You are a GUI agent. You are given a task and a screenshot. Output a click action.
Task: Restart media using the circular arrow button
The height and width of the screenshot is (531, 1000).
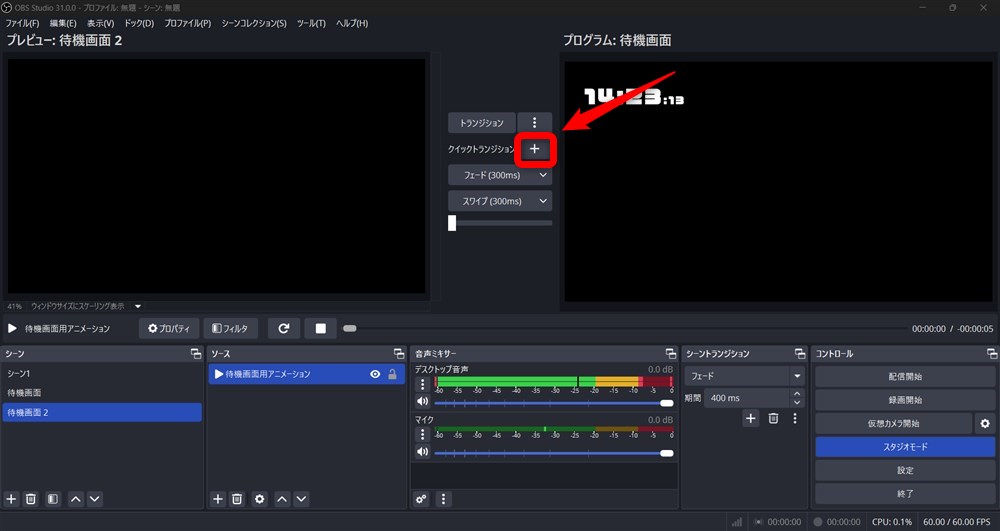pyautogui.click(x=284, y=328)
